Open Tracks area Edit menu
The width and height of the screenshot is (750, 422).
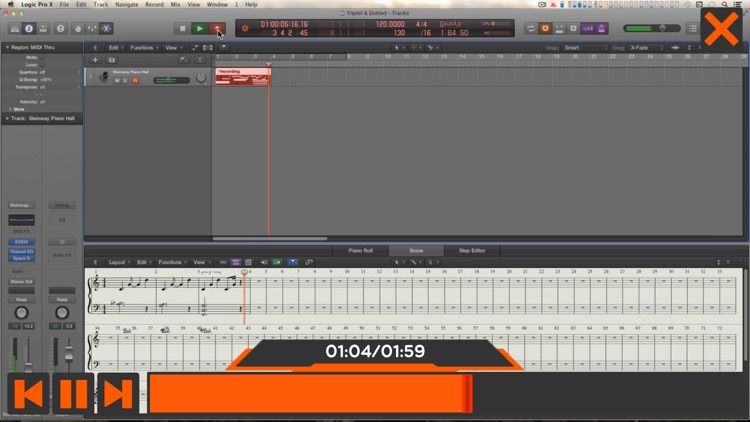(116, 48)
